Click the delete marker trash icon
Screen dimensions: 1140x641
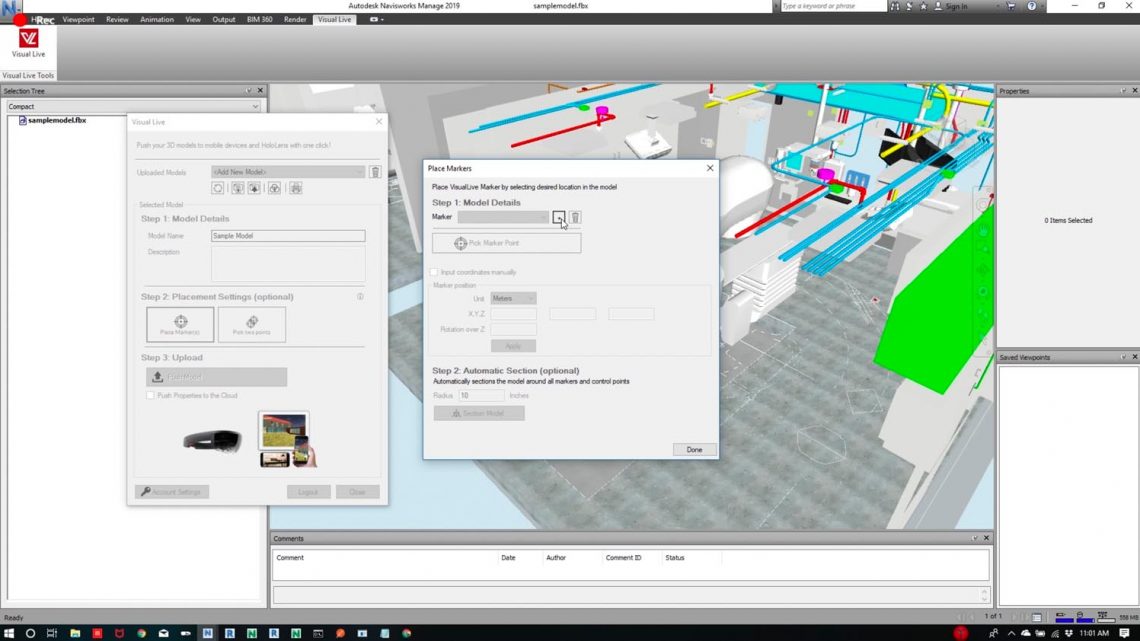coord(574,217)
